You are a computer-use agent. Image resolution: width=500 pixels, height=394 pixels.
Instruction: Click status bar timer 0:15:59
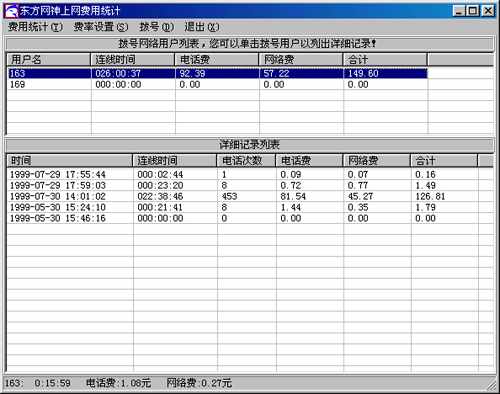click(52, 383)
